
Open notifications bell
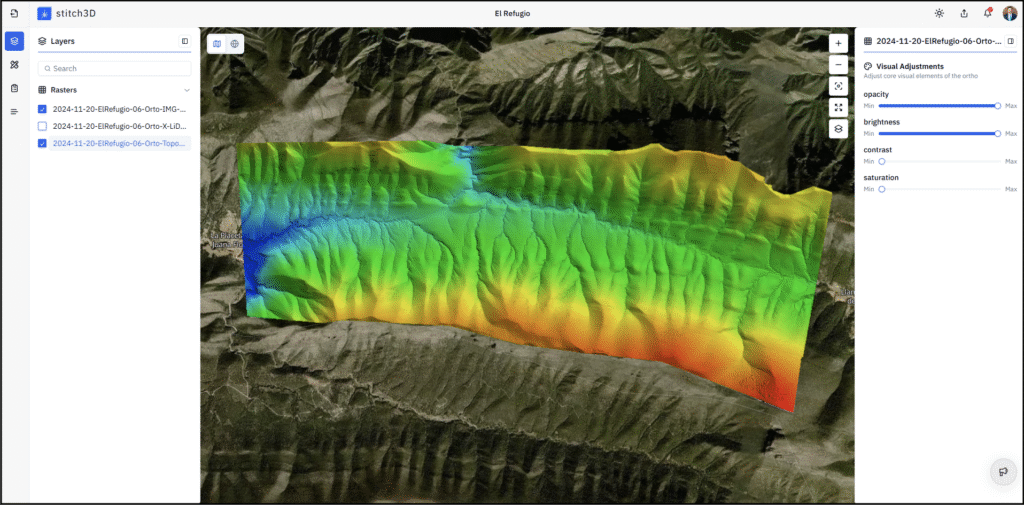point(987,13)
